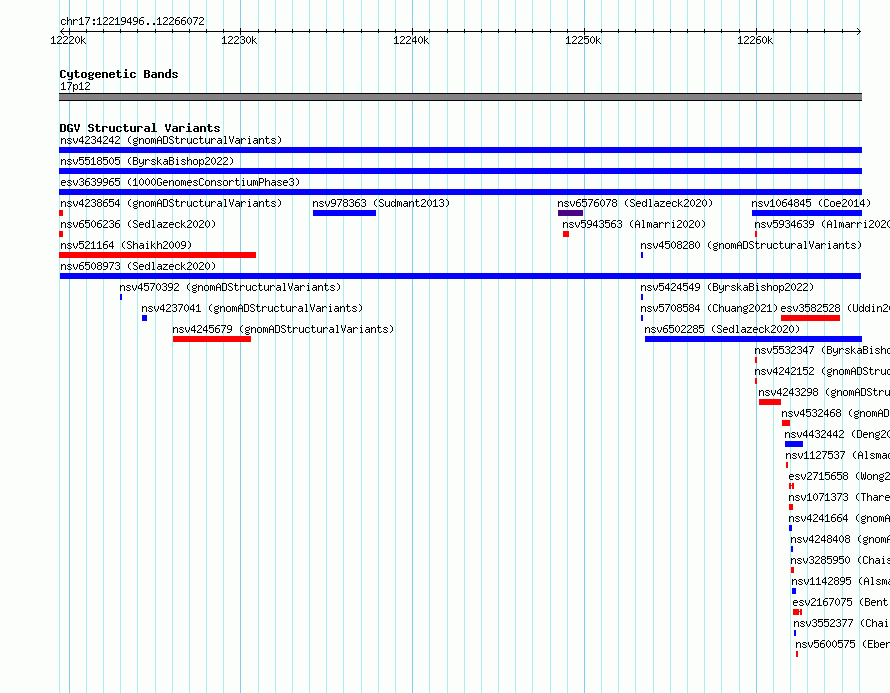Click the DGV Structural Variants track title
Screen dimensions: 890x693
pyautogui.click(x=140, y=128)
